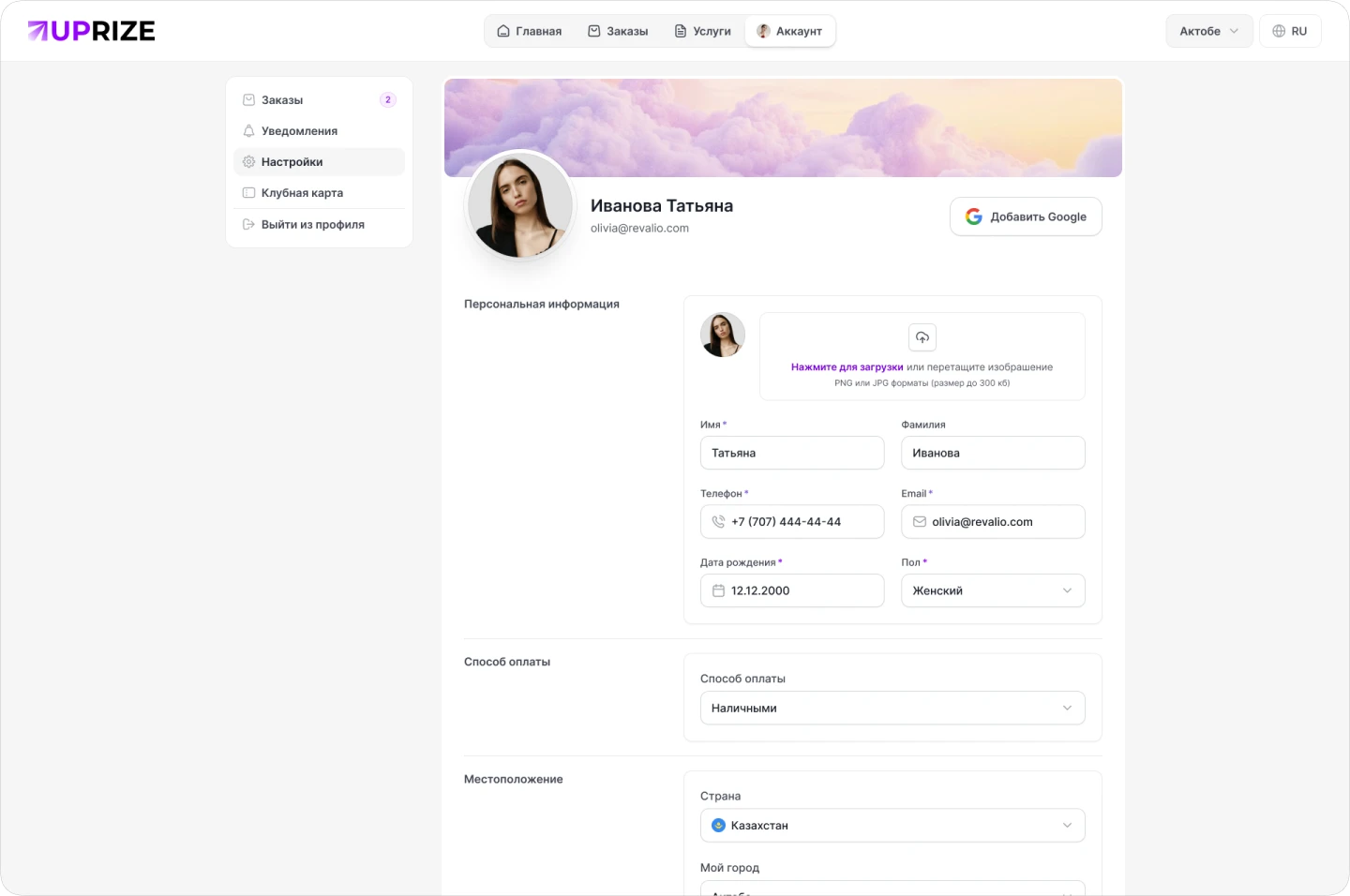Click the Мой город label
Viewport: 1350px width, 896px height.
pyautogui.click(x=729, y=868)
